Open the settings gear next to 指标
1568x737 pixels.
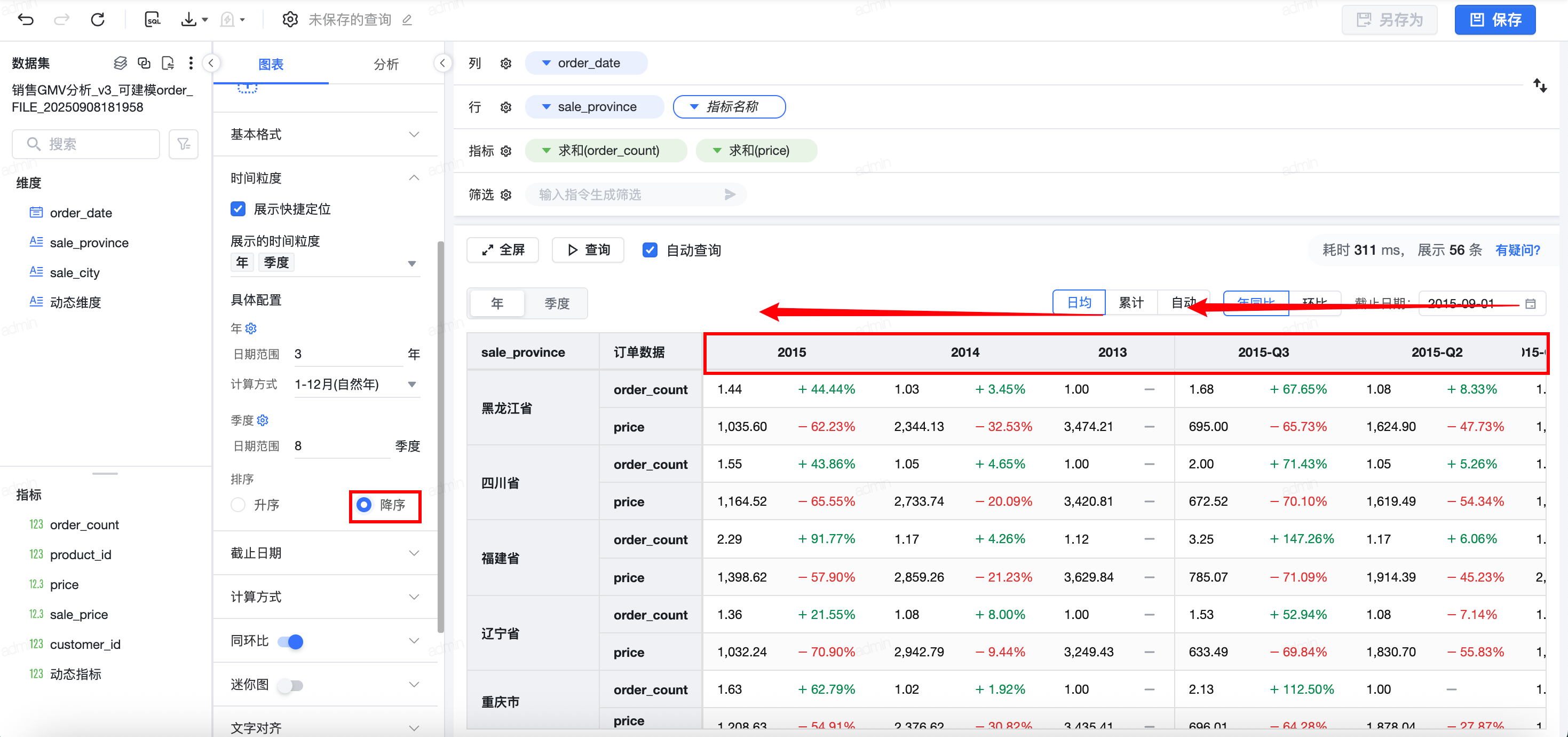[x=506, y=151]
